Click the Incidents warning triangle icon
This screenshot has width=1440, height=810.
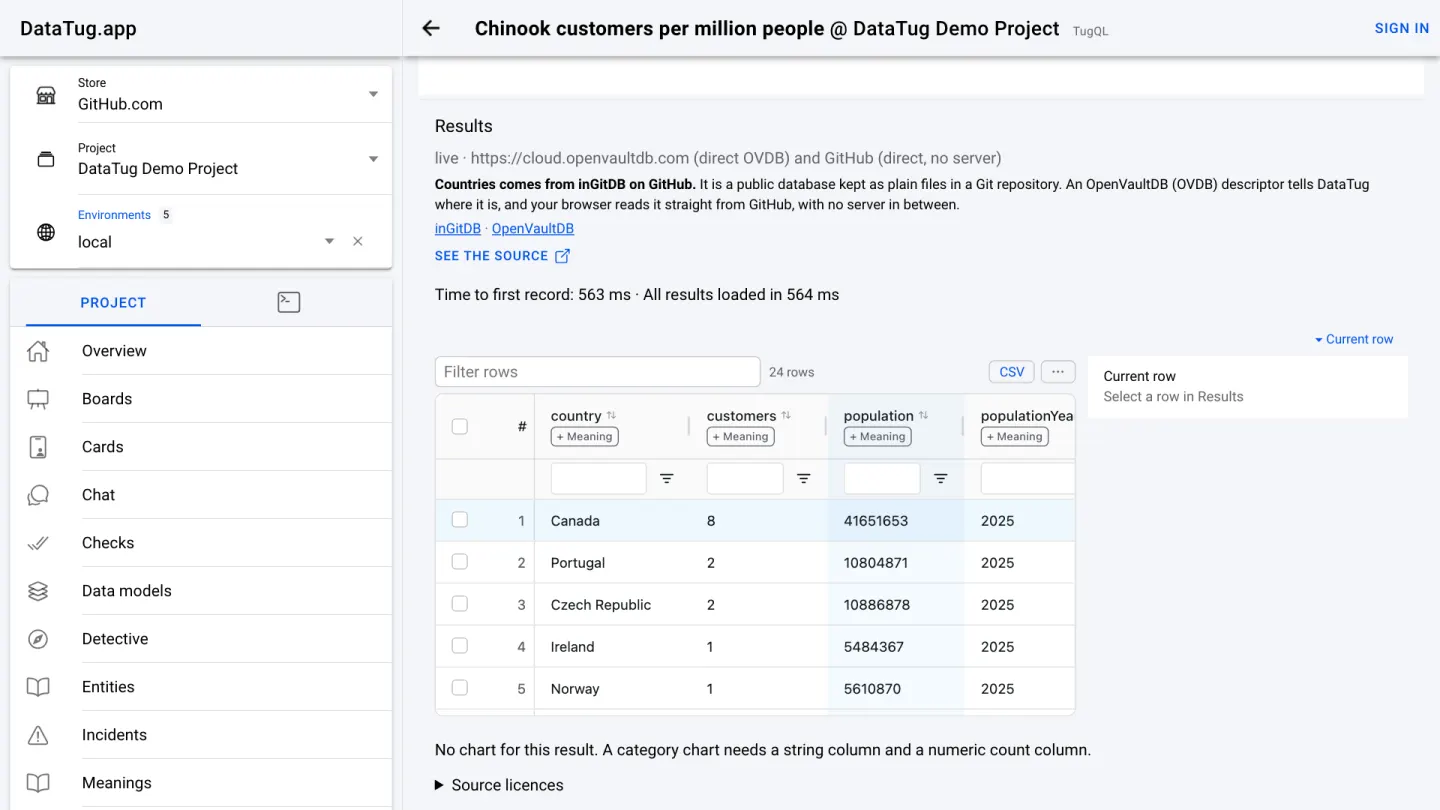click(x=38, y=735)
